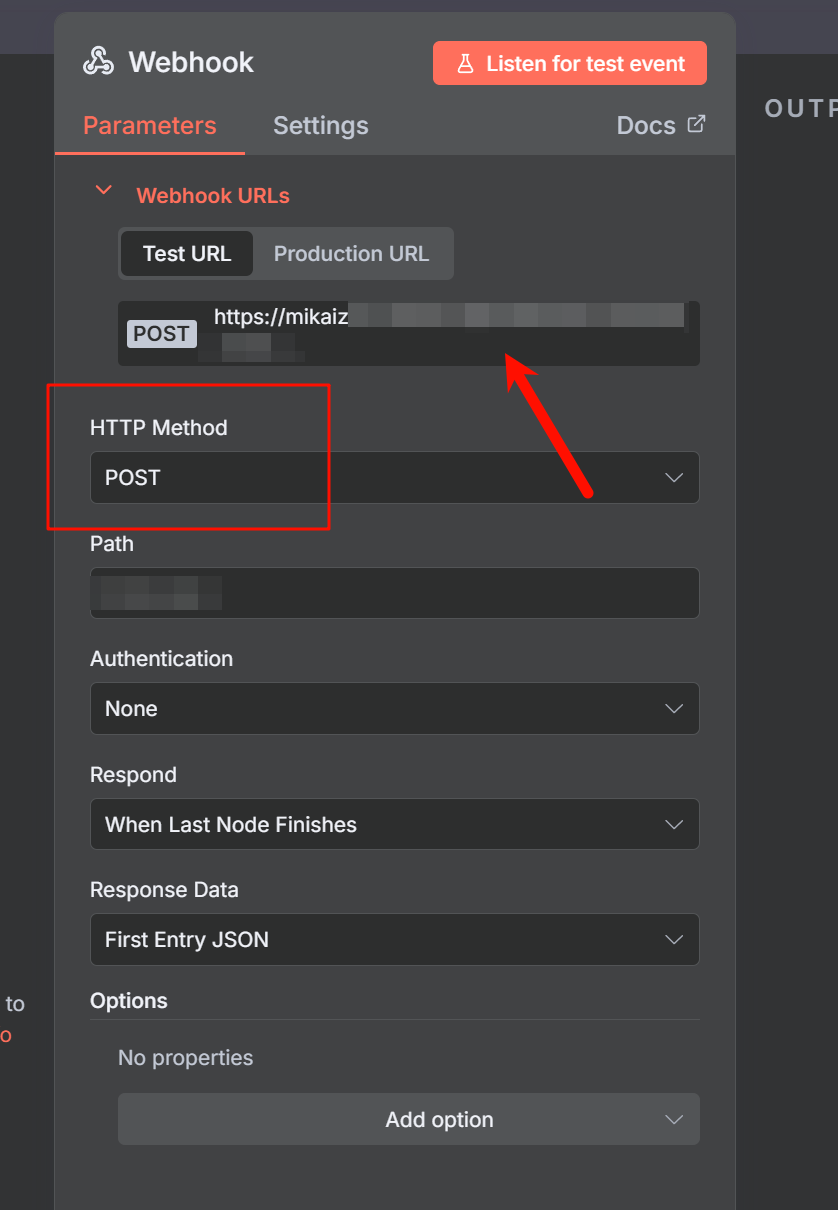838x1210 pixels.
Task: Click the Webhook node icon
Action: 98,62
